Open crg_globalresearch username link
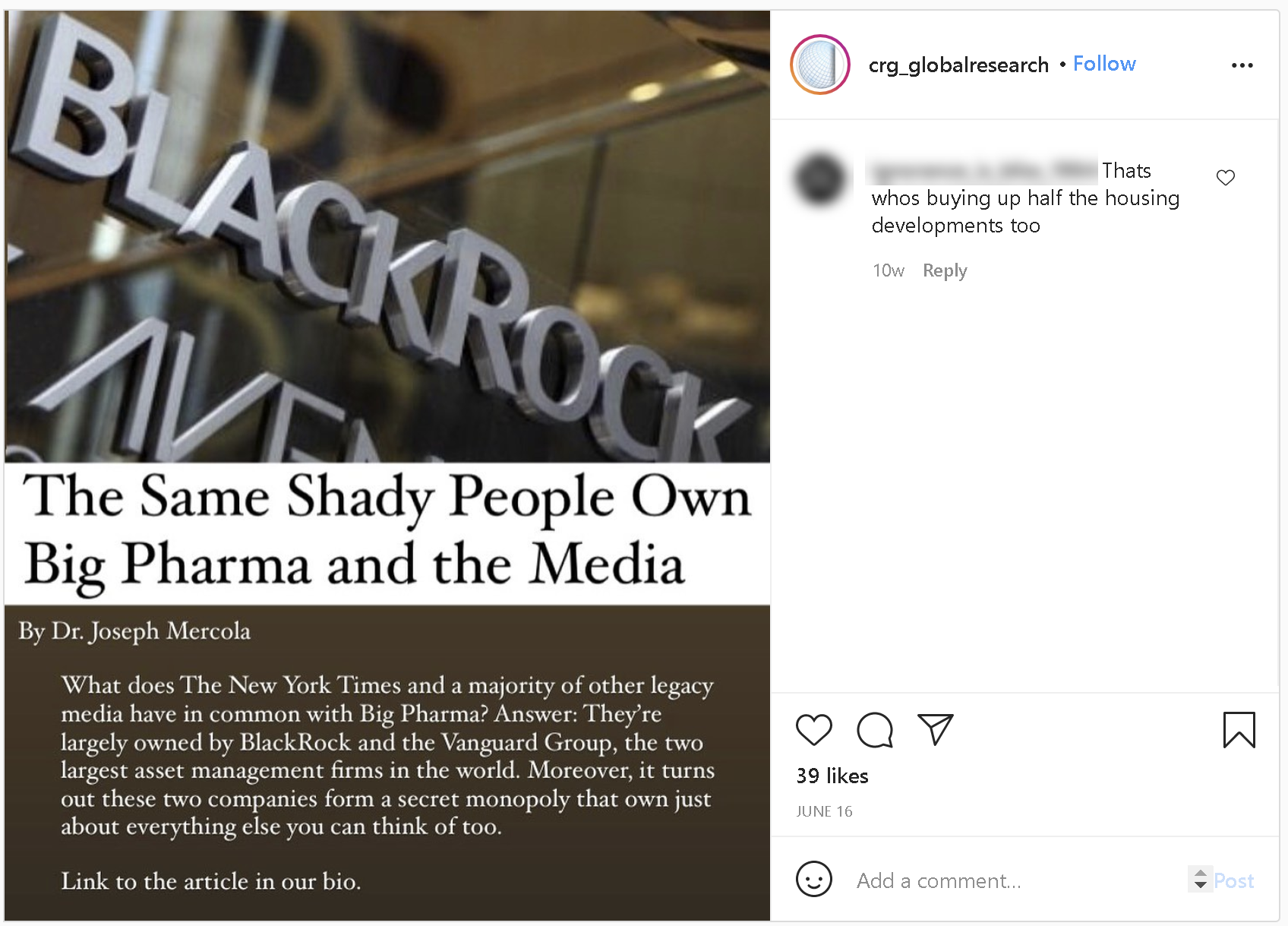This screenshot has height=926, width=1288. 958,65
